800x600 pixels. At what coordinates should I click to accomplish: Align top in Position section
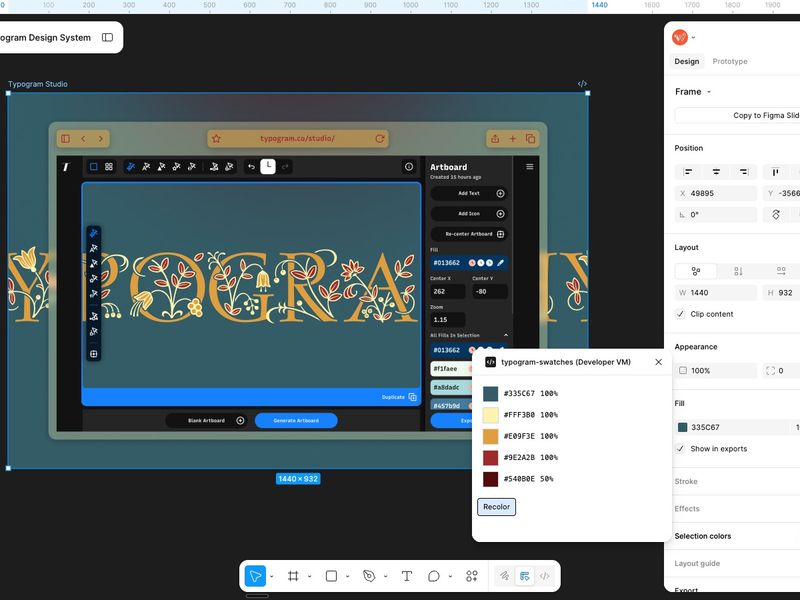tap(776, 172)
